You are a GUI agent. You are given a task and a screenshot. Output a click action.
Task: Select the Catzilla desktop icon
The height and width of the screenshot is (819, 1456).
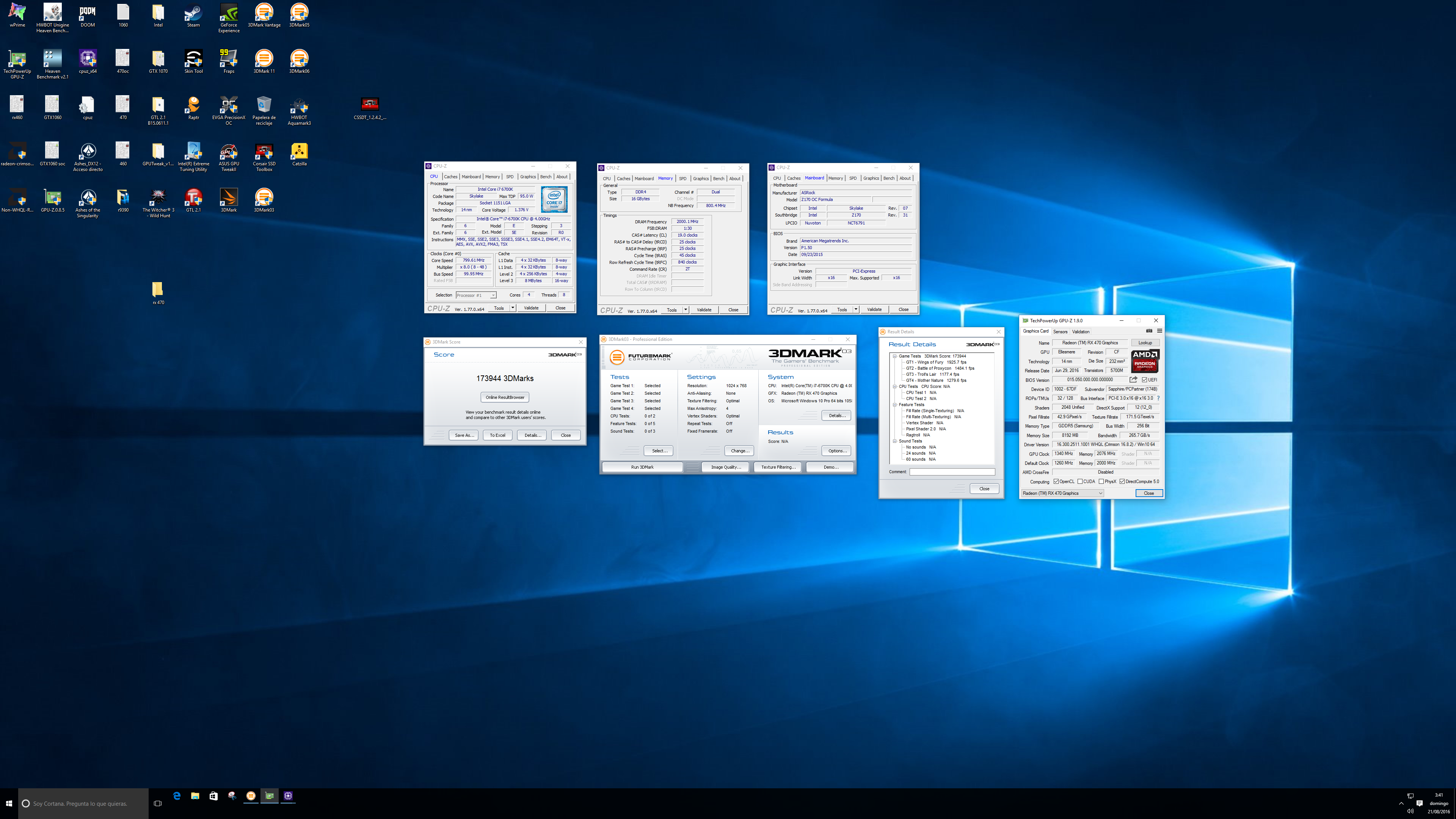pyautogui.click(x=299, y=154)
